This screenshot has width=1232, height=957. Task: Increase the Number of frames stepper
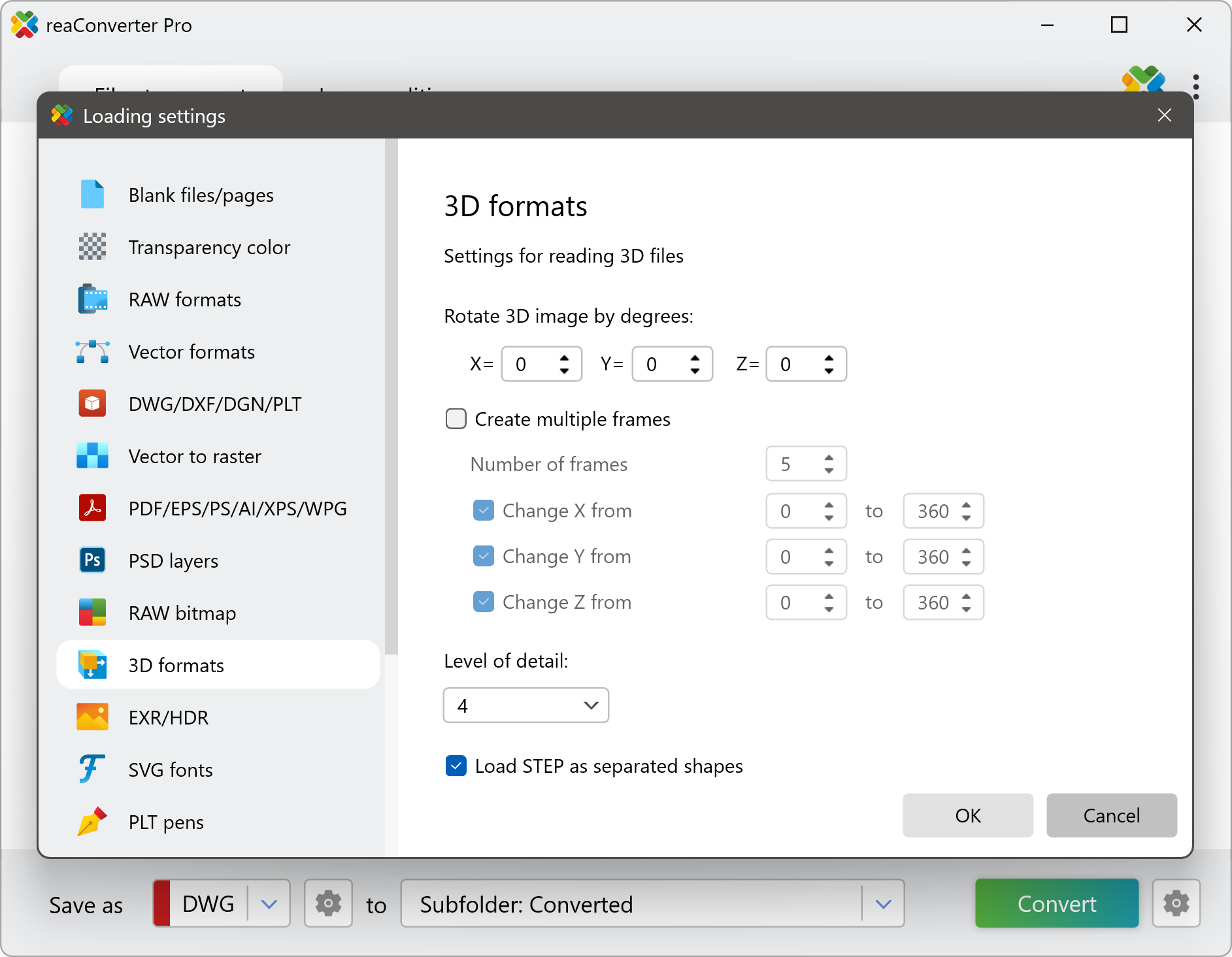click(828, 458)
